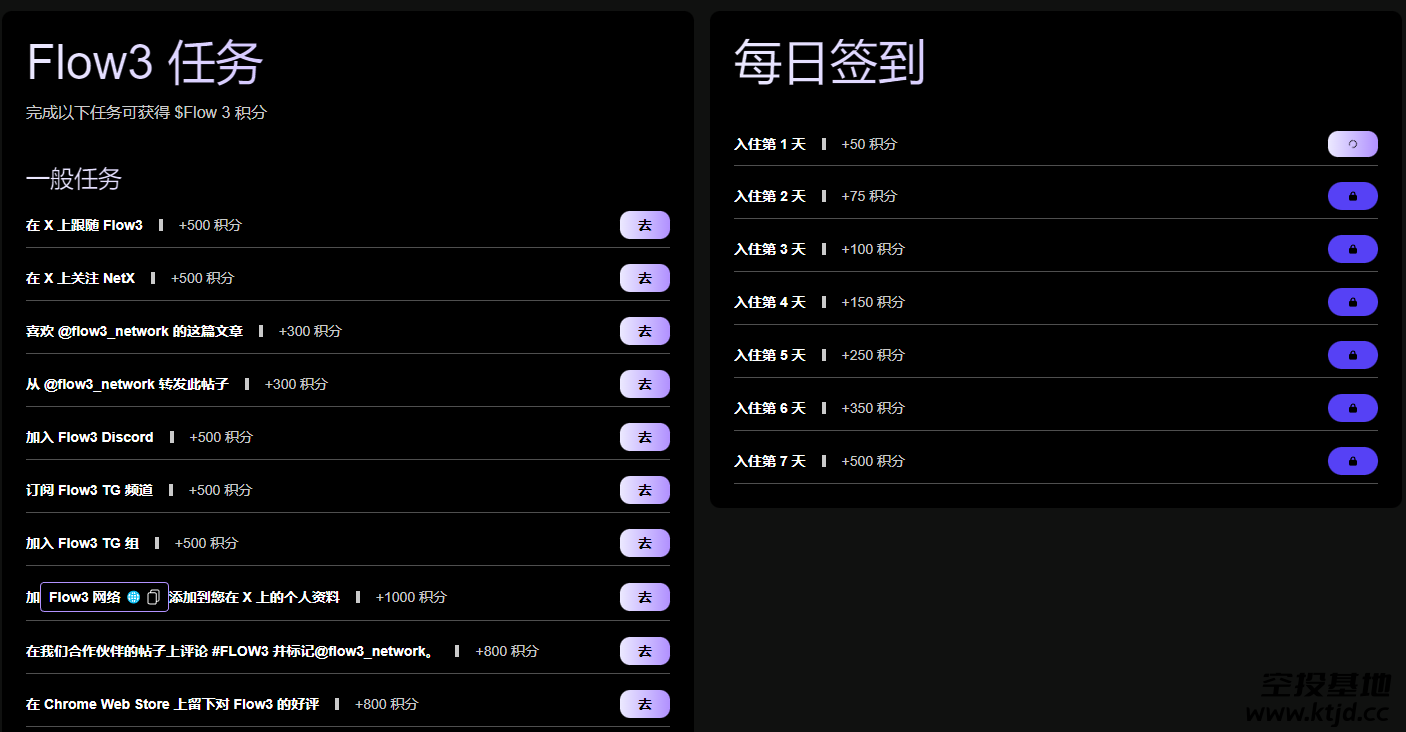Click the 入住第 2 天 label
Image resolution: width=1406 pixels, height=732 pixels.
[769, 196]
